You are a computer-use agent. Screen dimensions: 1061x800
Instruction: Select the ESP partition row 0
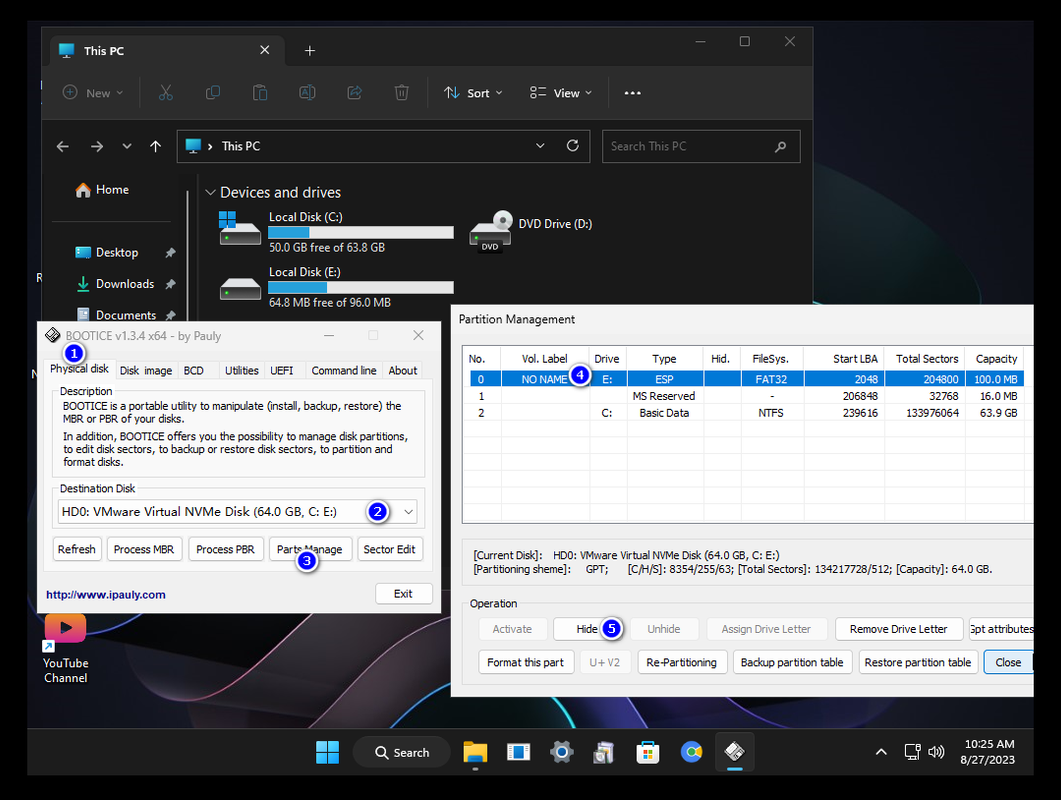[747, 379]
